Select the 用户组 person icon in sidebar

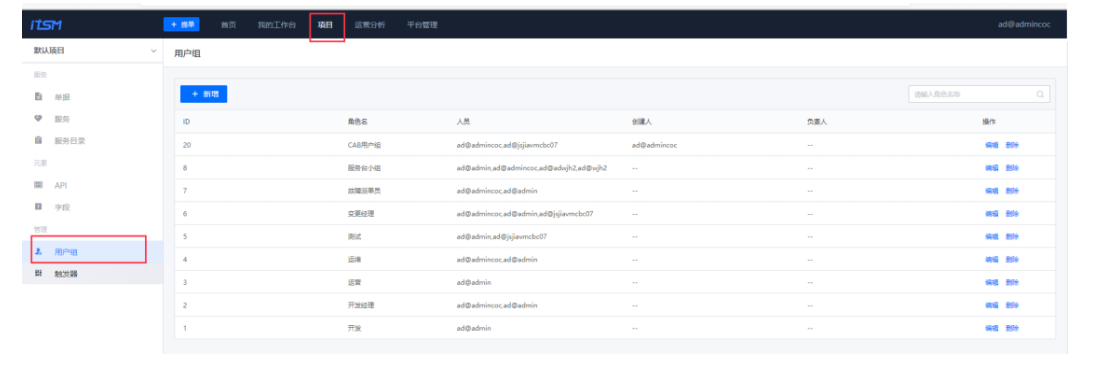(x=39, y=251)
